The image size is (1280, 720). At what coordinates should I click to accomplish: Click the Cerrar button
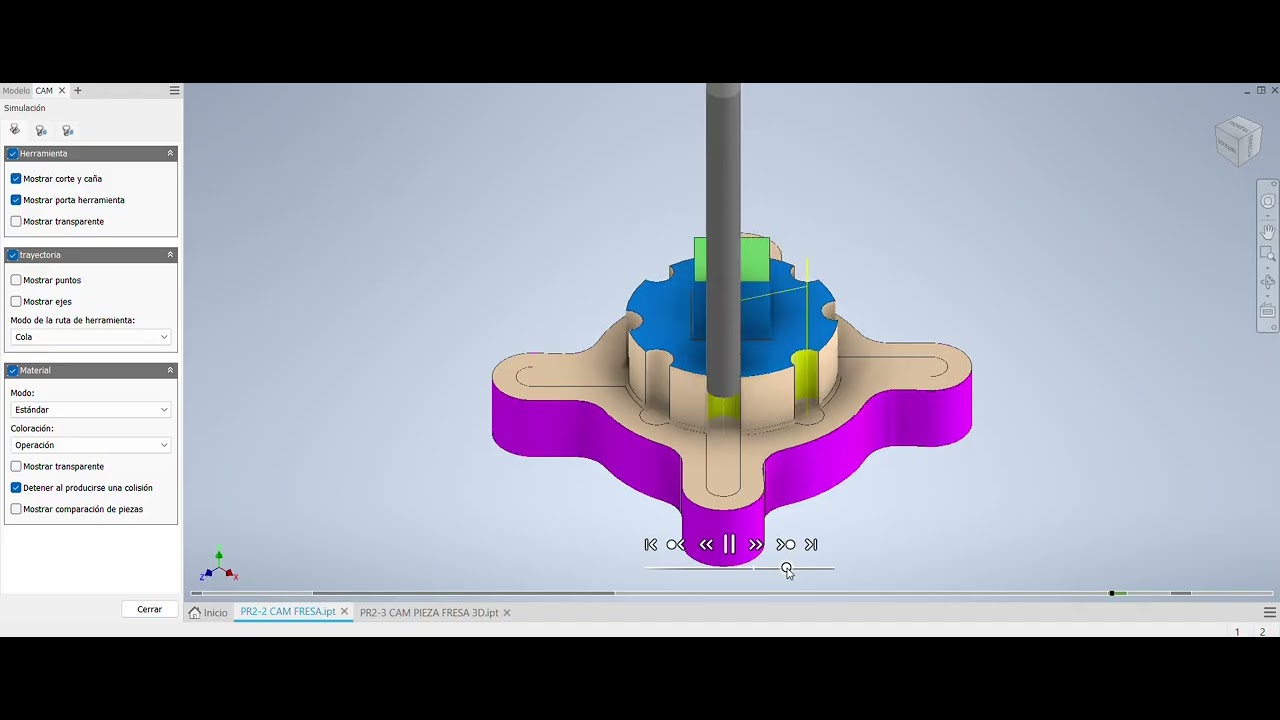coord(149,609)
